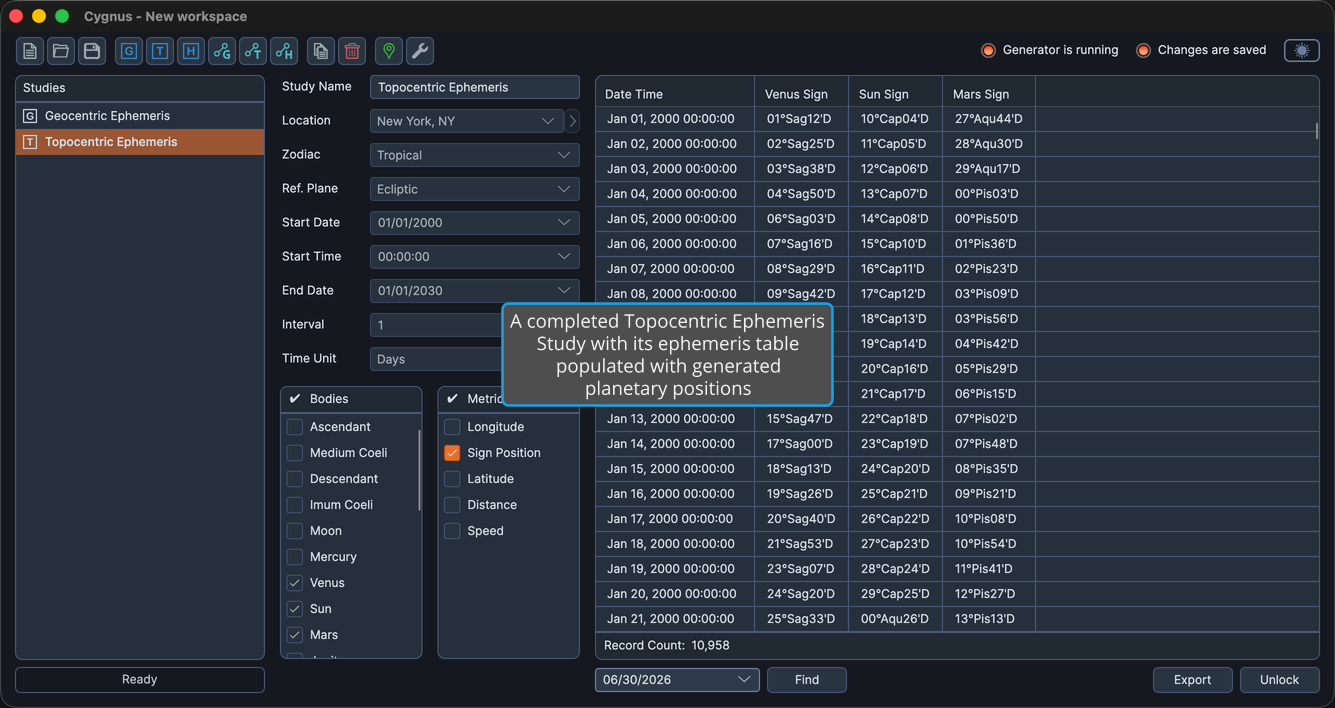Select Topocentric Ephemeris study item

[x=140, y=142]
